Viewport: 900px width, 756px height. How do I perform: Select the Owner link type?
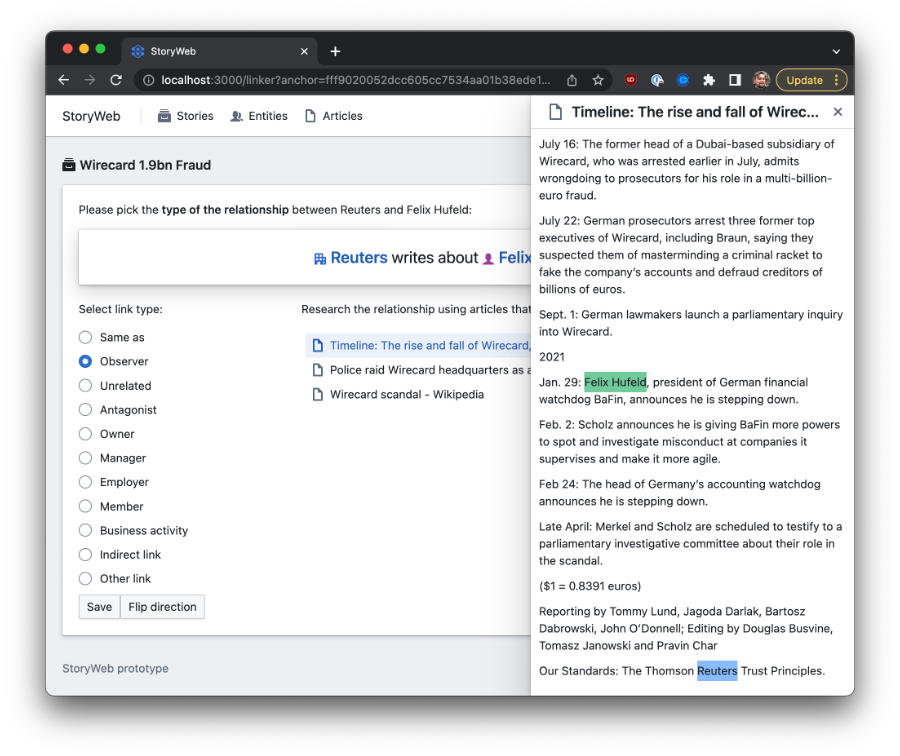click(86, 434)
